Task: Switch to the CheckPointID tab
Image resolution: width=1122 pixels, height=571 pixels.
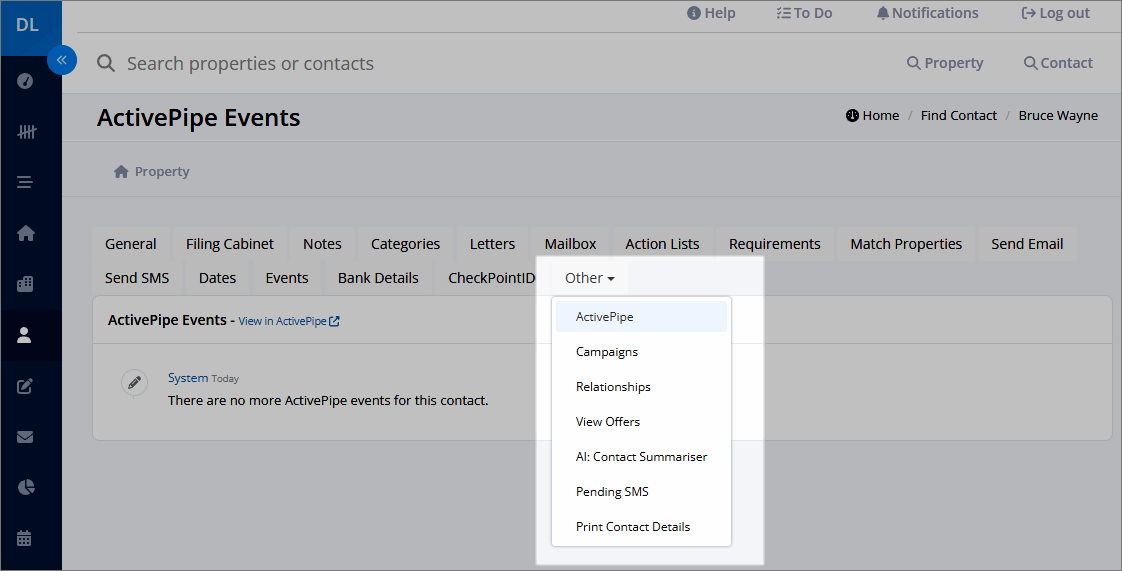Action: [x=492, y=278]
